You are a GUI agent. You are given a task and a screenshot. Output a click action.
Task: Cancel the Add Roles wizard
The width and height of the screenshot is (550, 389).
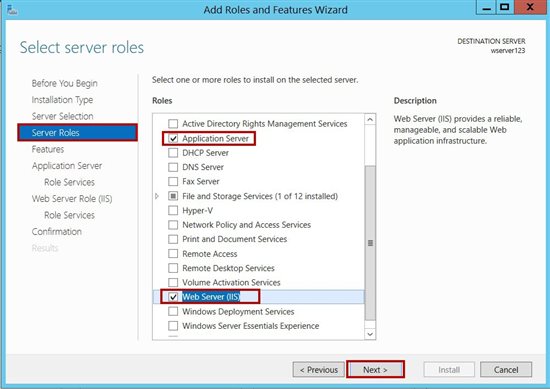[506, 370]
